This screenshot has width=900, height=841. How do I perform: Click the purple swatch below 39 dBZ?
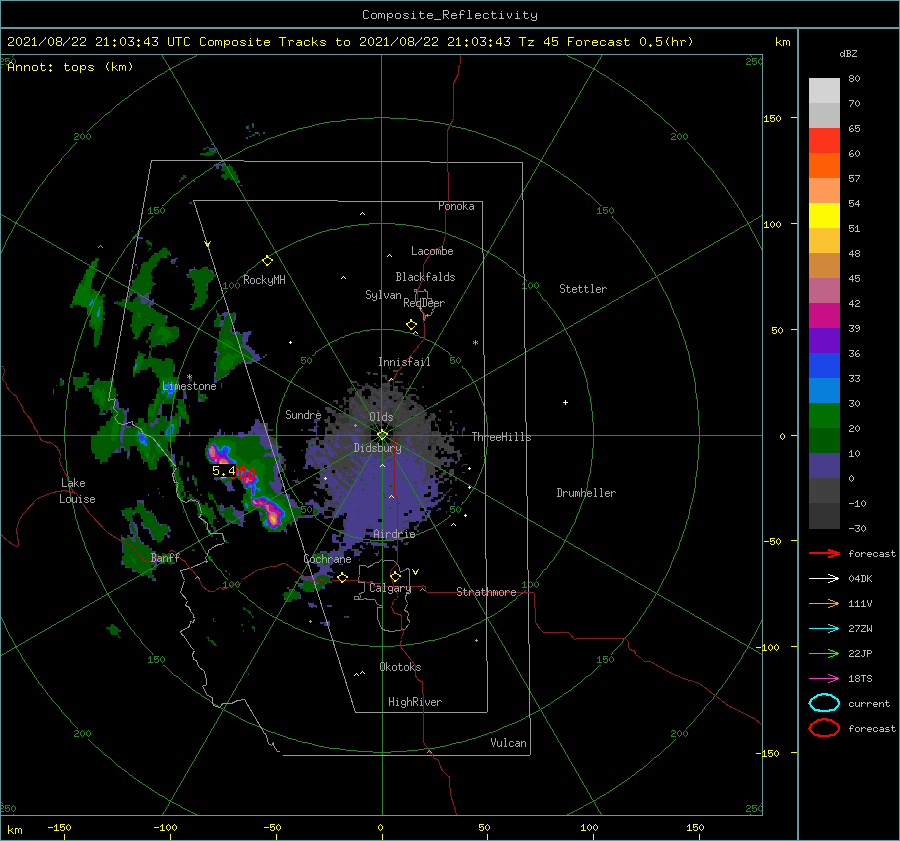point(824,341)
